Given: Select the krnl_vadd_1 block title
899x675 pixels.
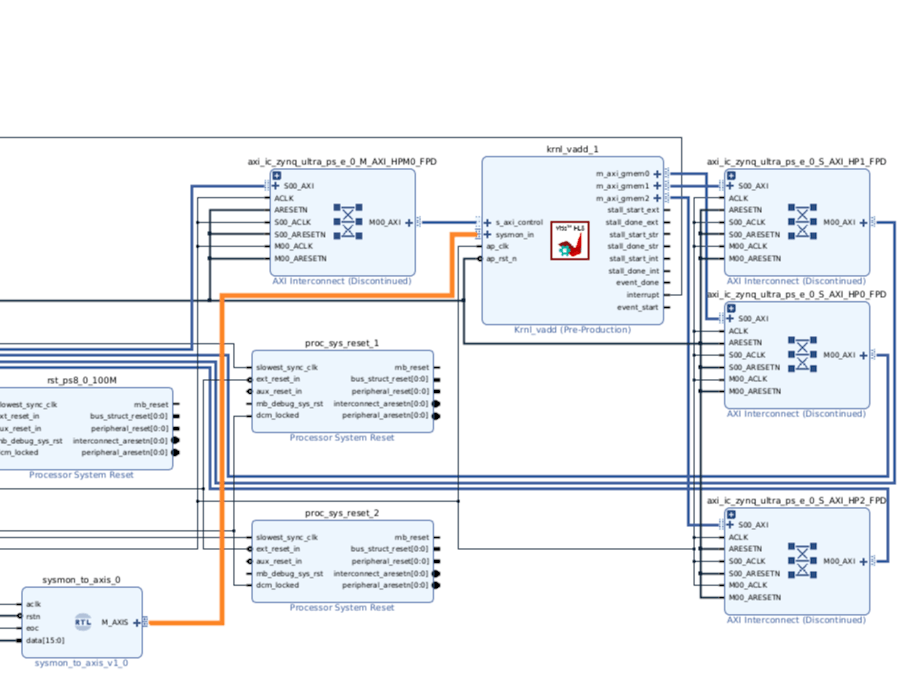Looking at the screenshot, I should [x=572, y=149].
